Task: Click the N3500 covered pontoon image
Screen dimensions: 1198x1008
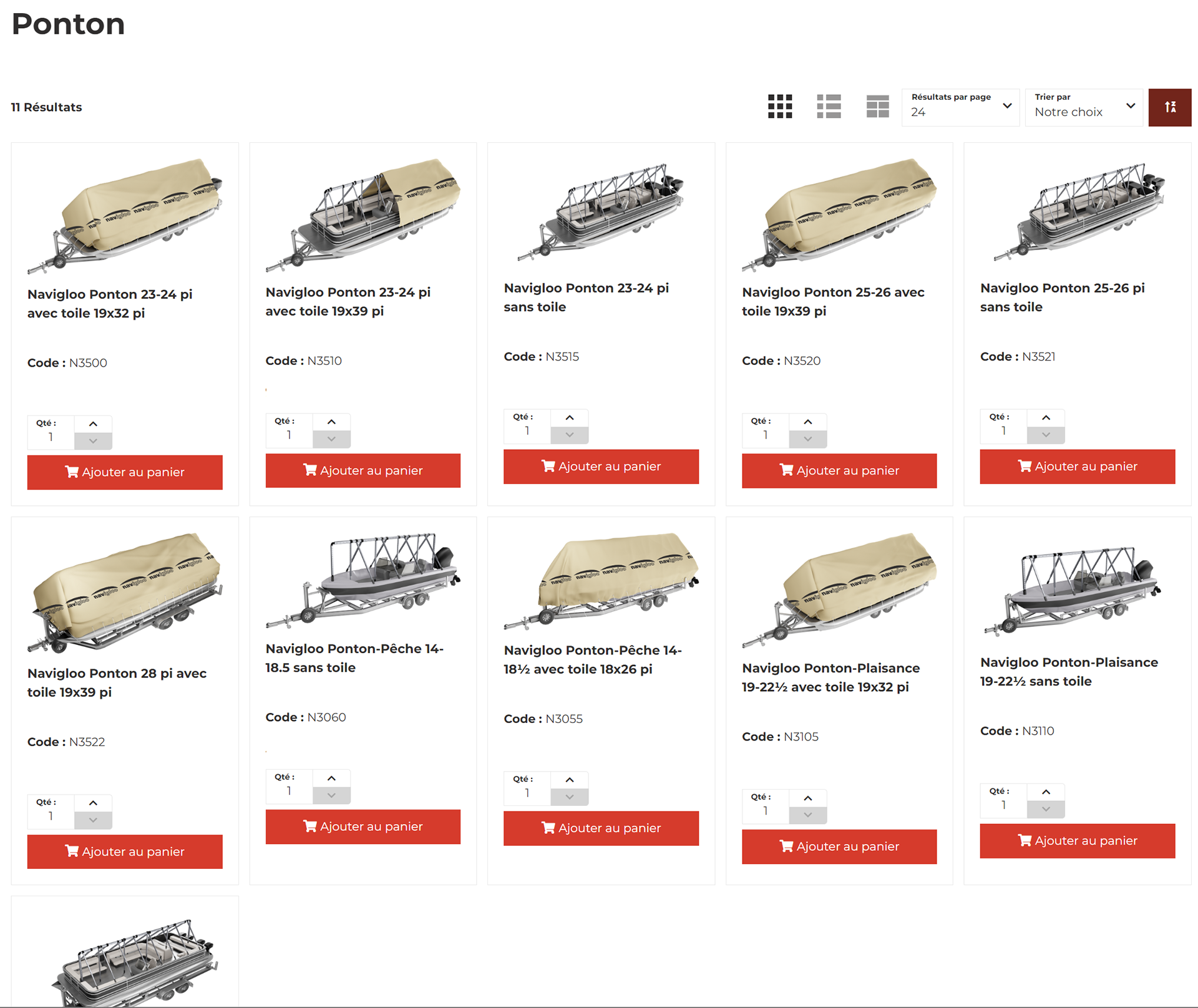Action: tap(125, 216)
